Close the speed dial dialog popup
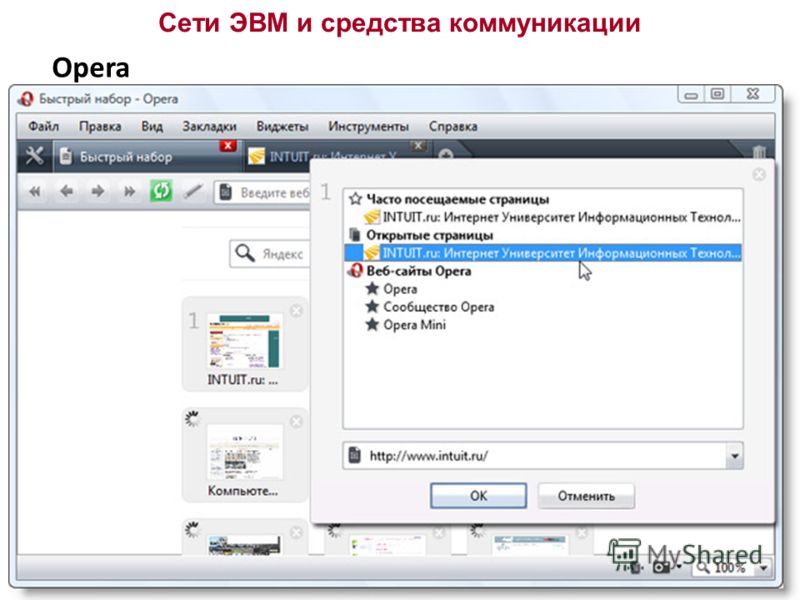The width and height of the screenshot is (800, 600). (759, 174)
